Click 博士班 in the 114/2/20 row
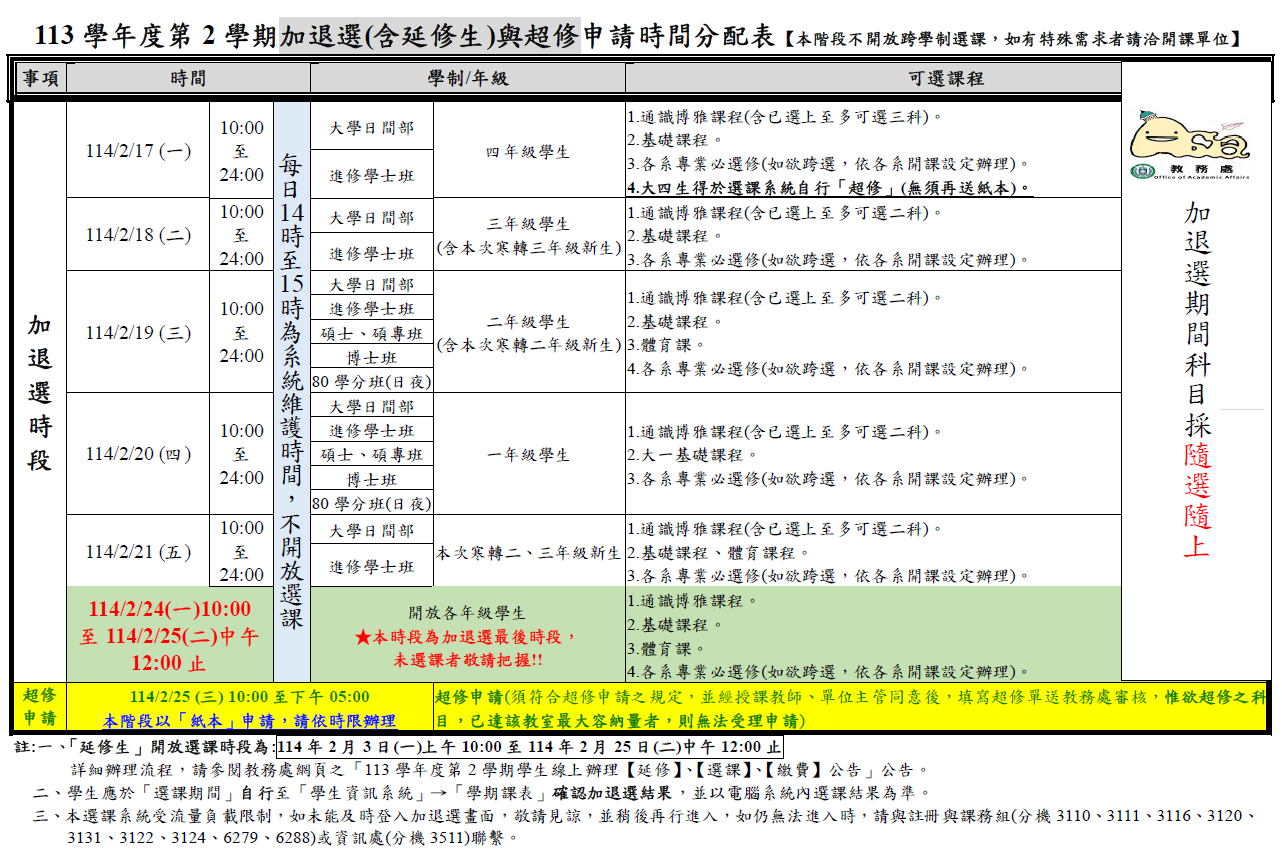The image size is (1282, 860). pos(372,479)
